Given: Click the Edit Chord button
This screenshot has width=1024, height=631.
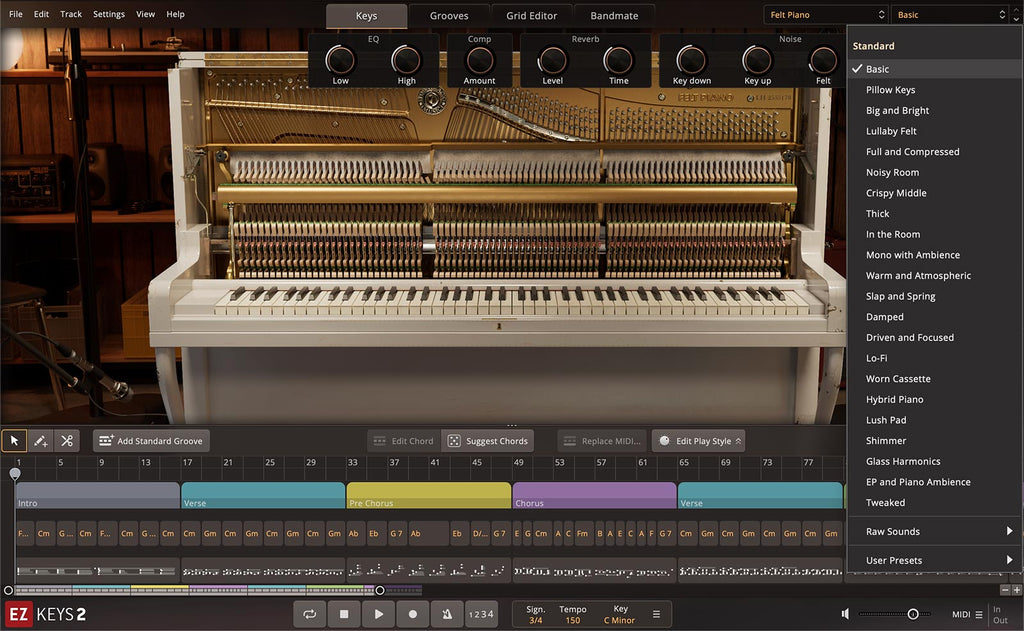Looking at the screenshot, I should [404, 441].
